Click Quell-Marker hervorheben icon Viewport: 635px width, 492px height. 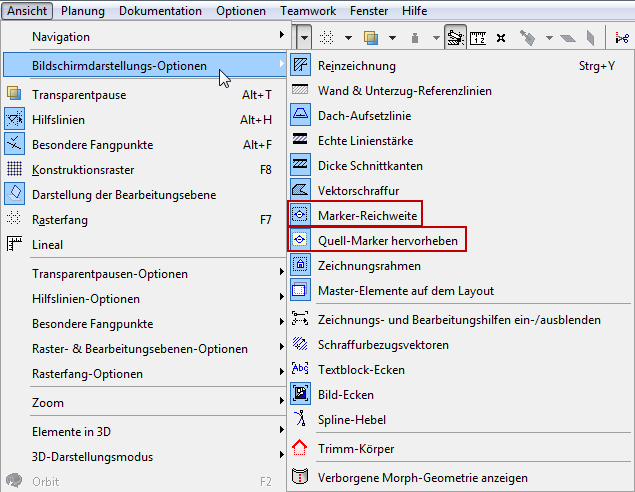point(300,240)
